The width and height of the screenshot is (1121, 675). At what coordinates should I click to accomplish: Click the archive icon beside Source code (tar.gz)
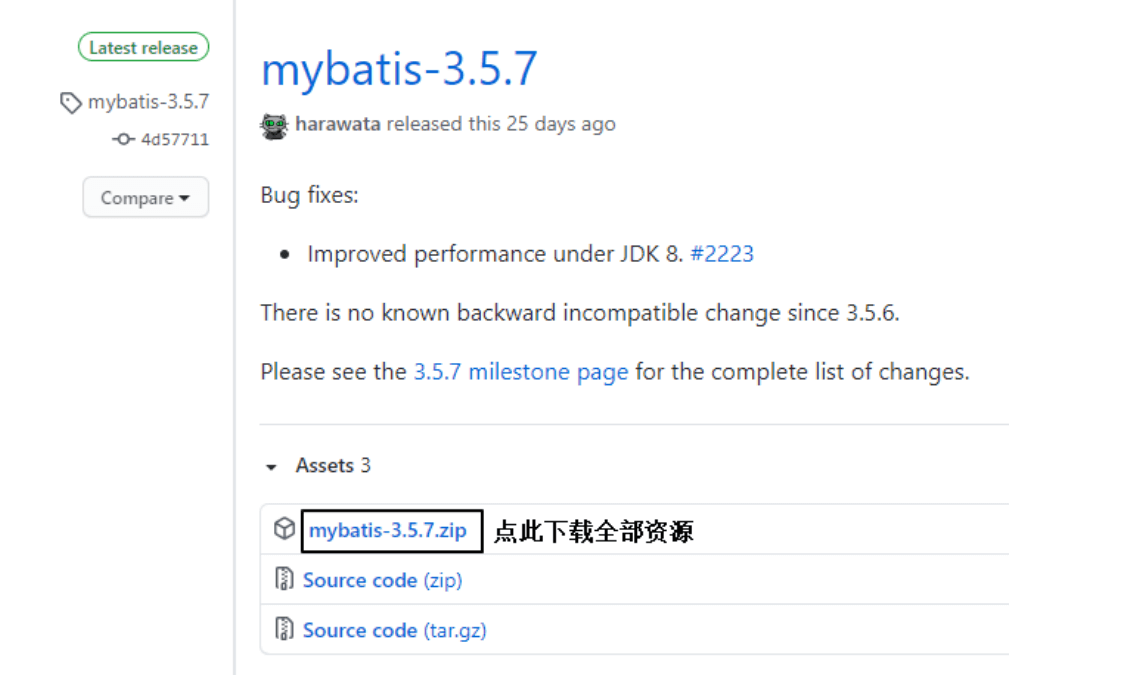coord(284,630)
